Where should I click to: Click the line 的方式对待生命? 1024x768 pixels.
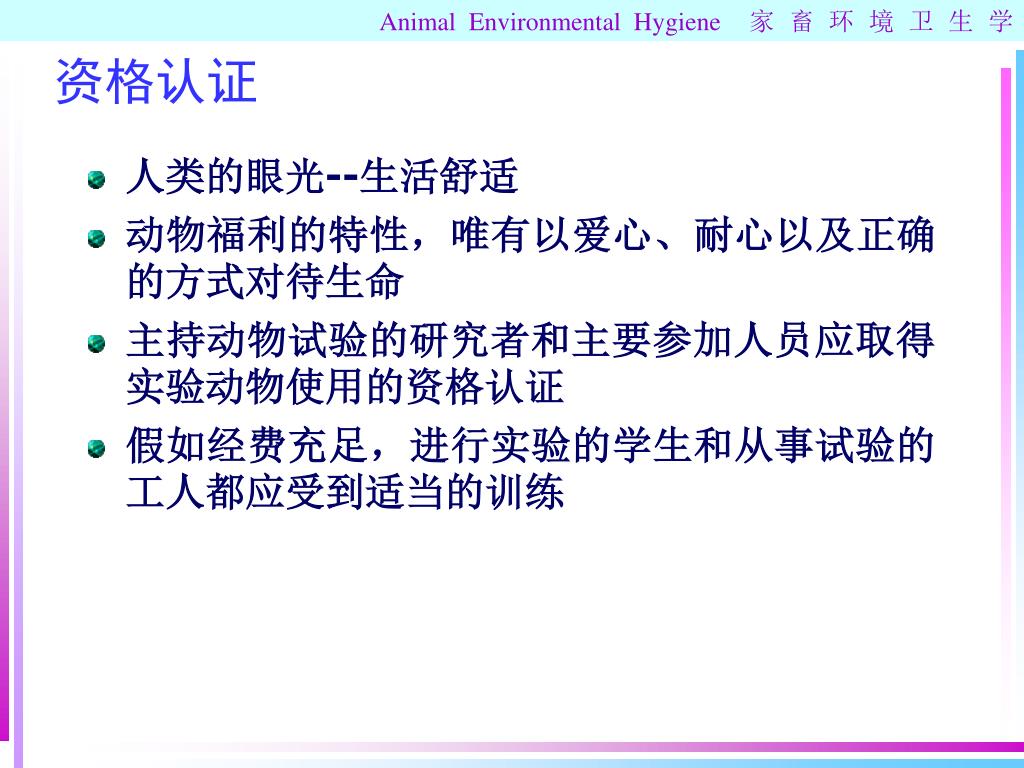(x=264, y=281)
